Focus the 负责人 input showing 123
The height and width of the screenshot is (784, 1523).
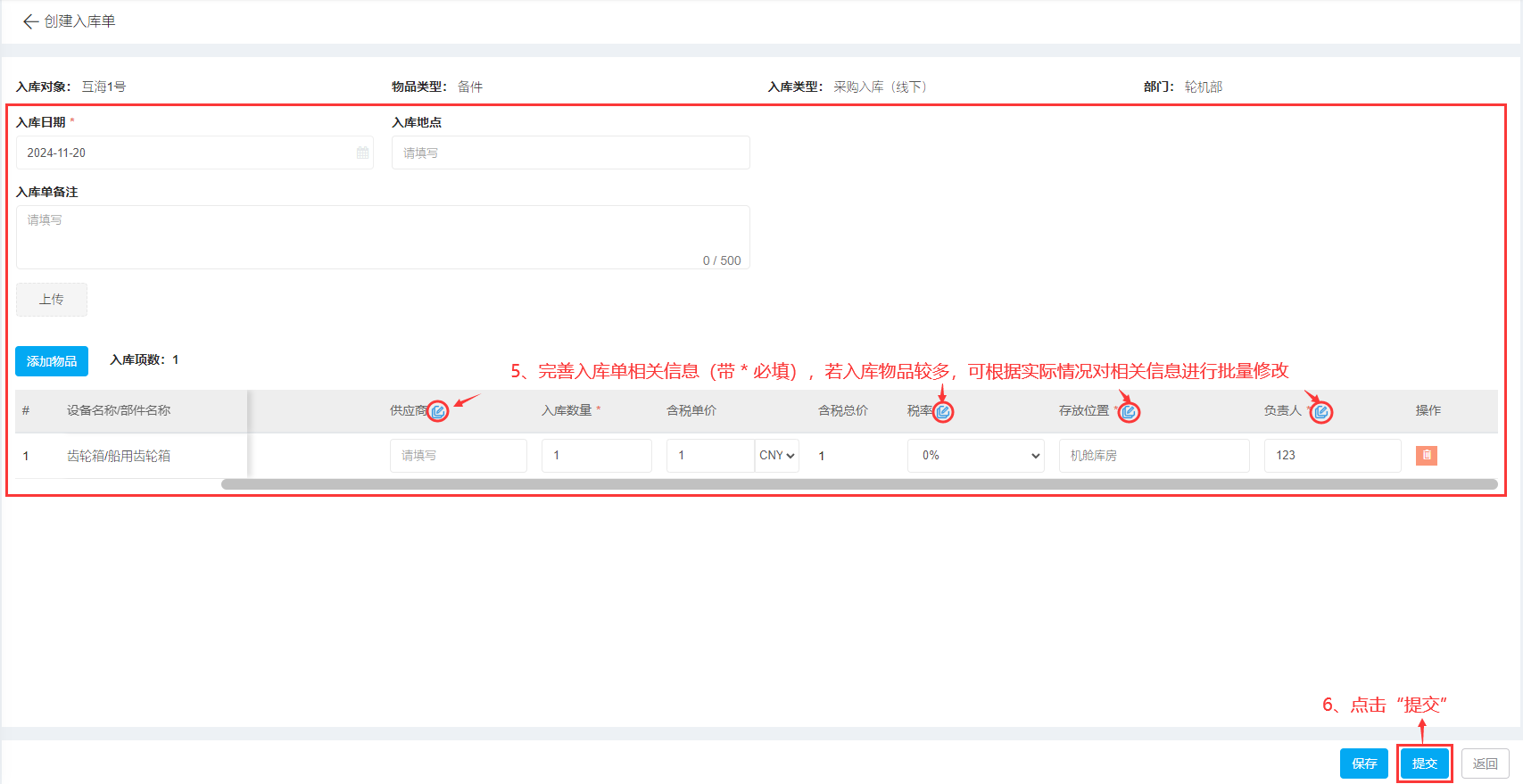[1333, 455]
